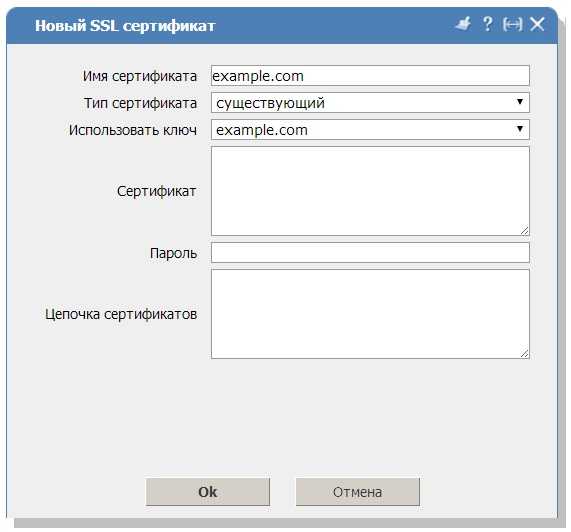This screenshot has width=571, height=532.
Task: Expand the Использовать ключ dropdown
Action: coord(370,130)
